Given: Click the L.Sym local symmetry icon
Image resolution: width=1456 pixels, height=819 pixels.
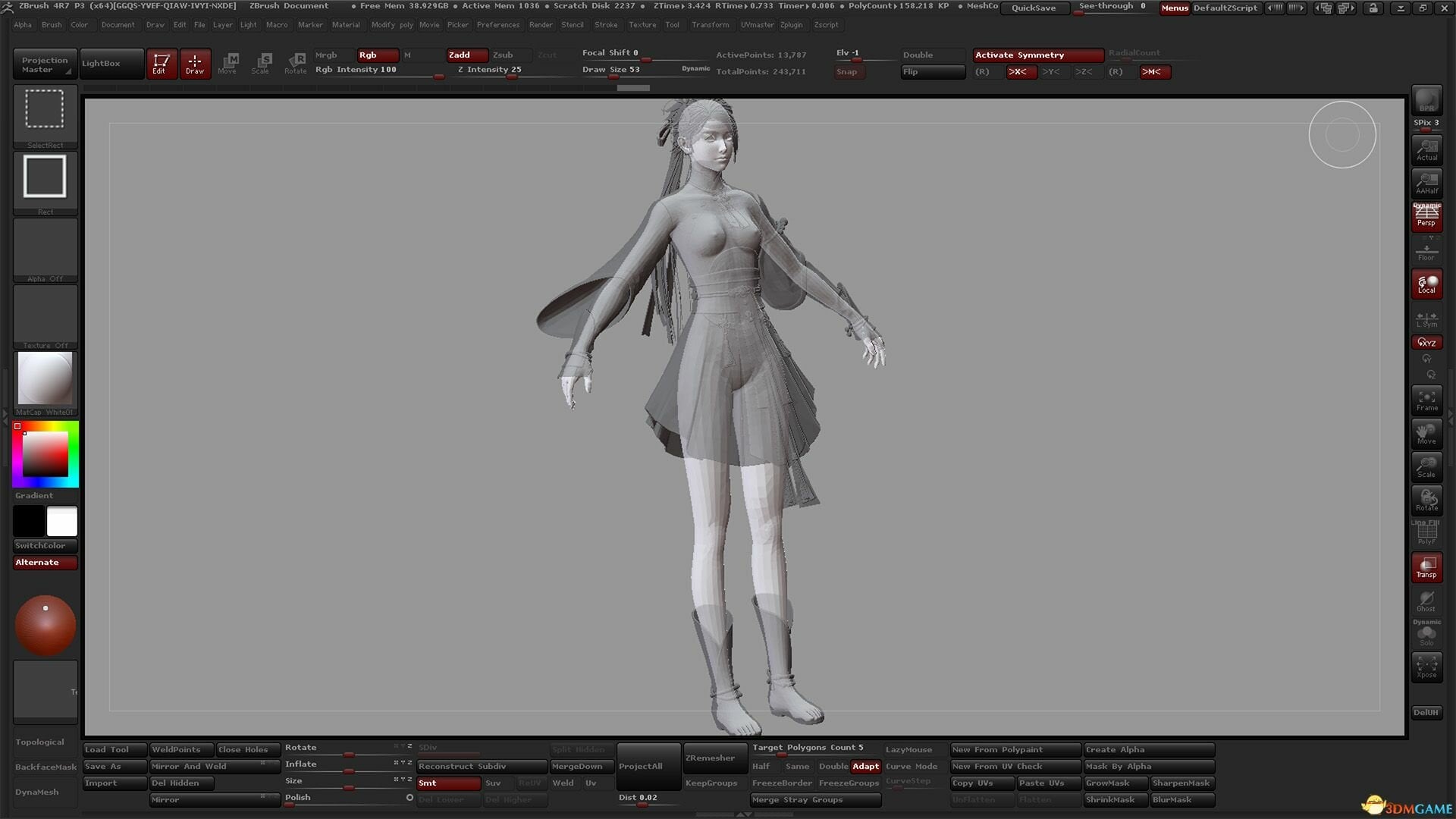Looking at the screenshot, I should (x=1426, y=318).
